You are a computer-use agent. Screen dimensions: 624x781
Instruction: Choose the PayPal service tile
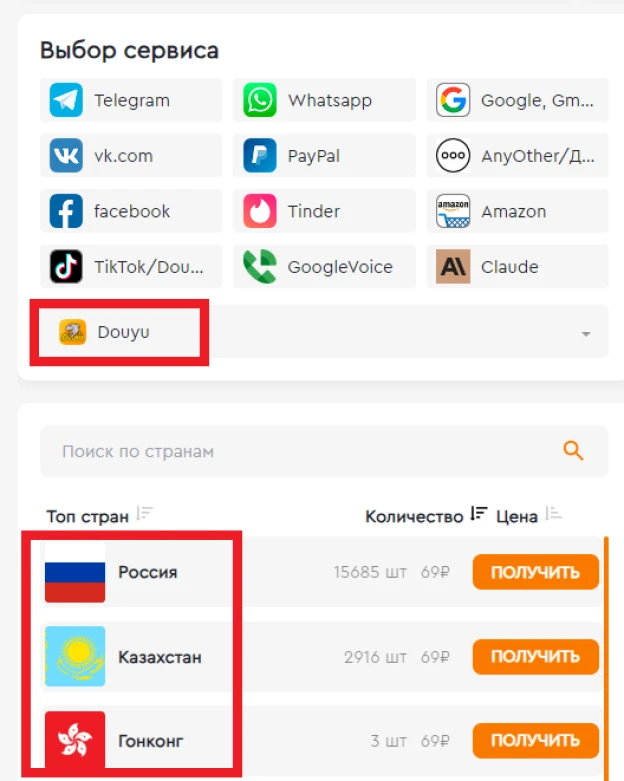click(x=324, y=155)
